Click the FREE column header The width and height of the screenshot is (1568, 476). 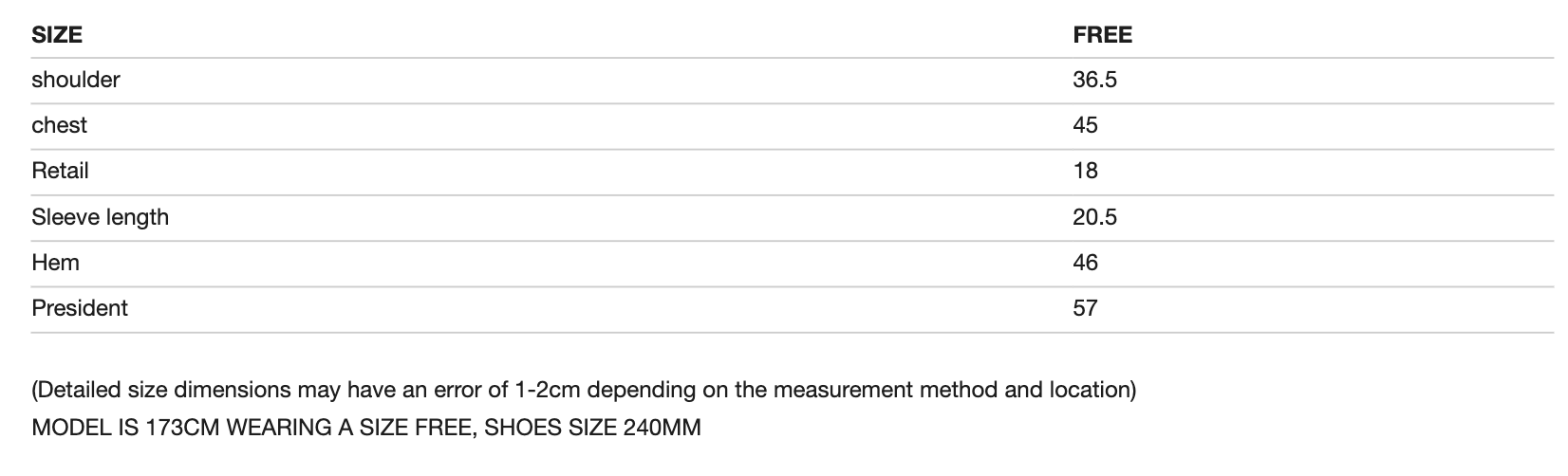(1102, 35)
